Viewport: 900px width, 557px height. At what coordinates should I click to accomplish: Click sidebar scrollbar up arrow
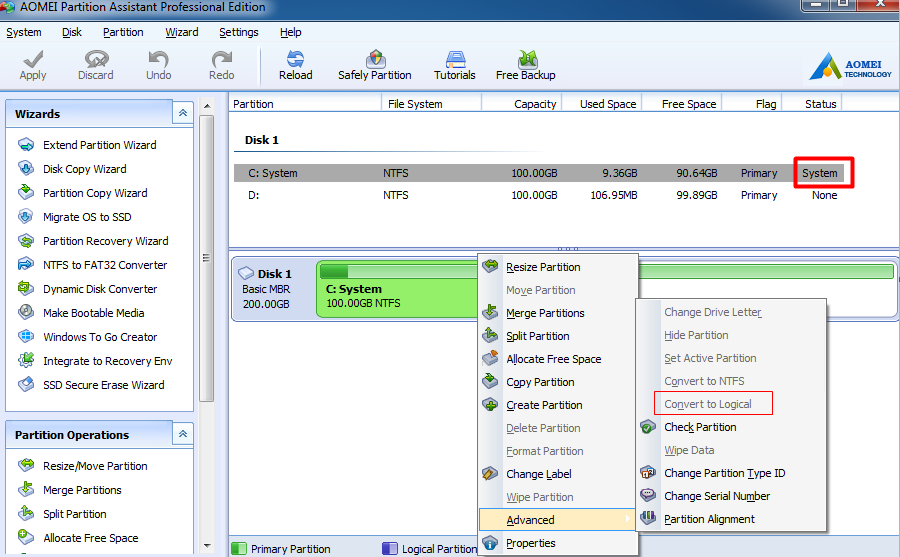207,106
